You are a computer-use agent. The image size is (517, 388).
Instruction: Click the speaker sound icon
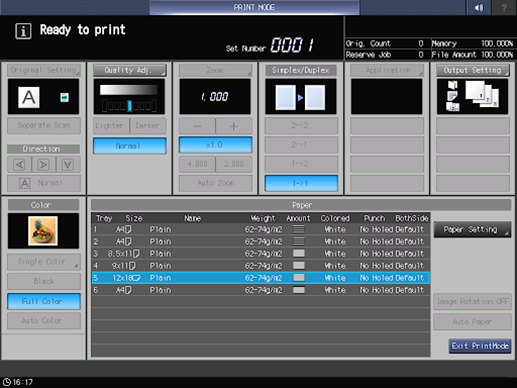coord(479,7)
